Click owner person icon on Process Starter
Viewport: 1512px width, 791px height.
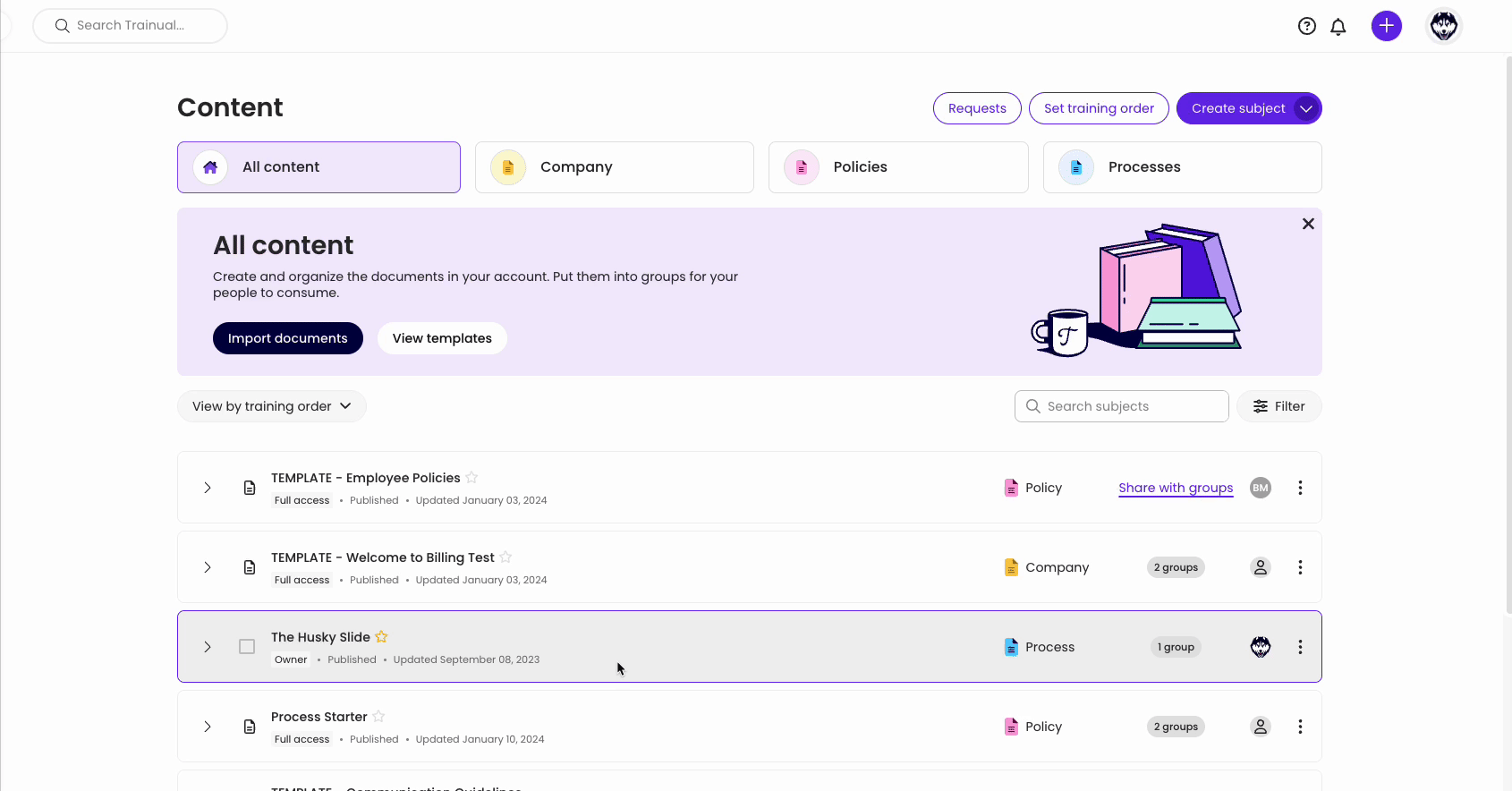coord(1261,727)
